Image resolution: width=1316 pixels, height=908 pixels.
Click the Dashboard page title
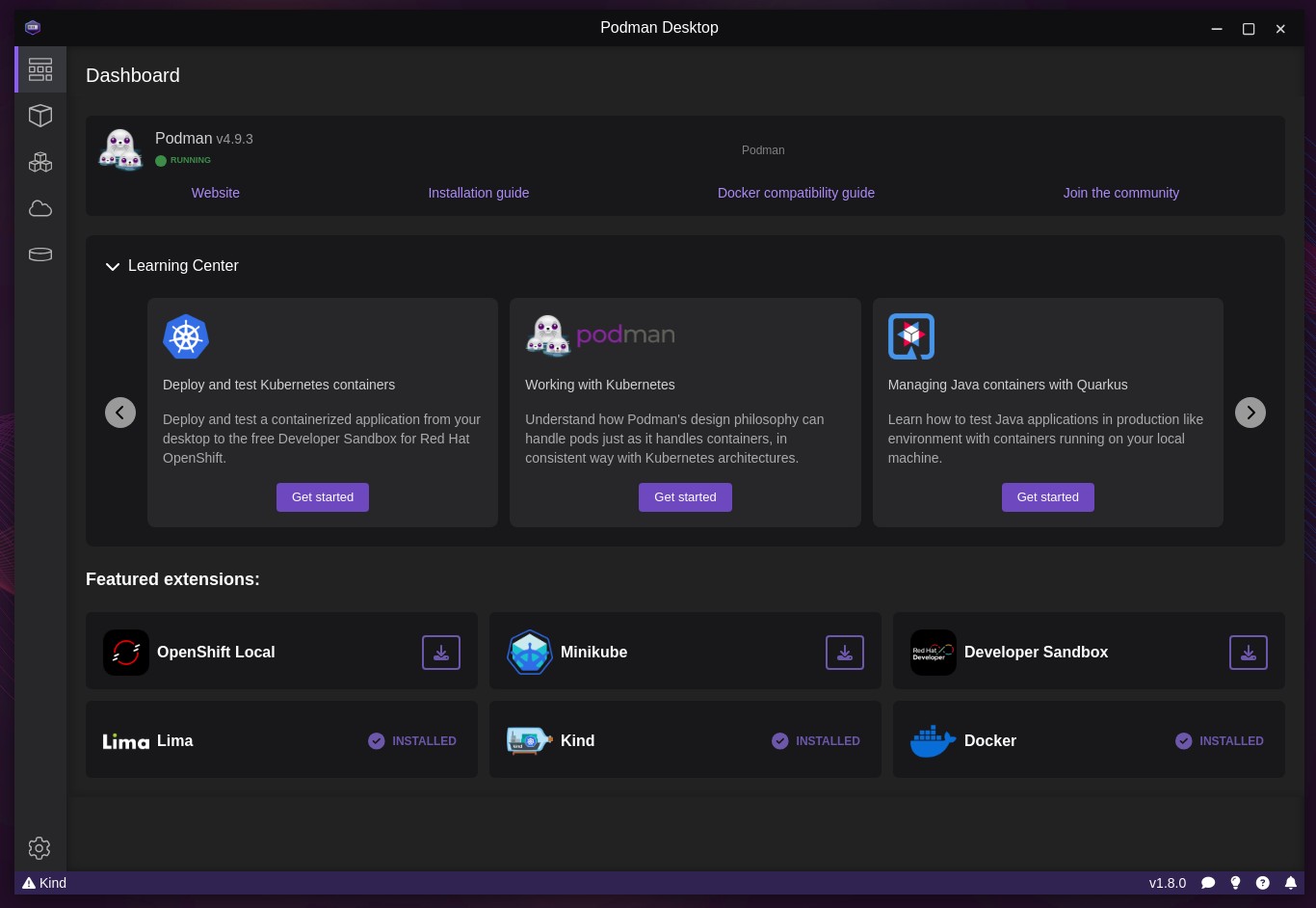pos(133,75)
